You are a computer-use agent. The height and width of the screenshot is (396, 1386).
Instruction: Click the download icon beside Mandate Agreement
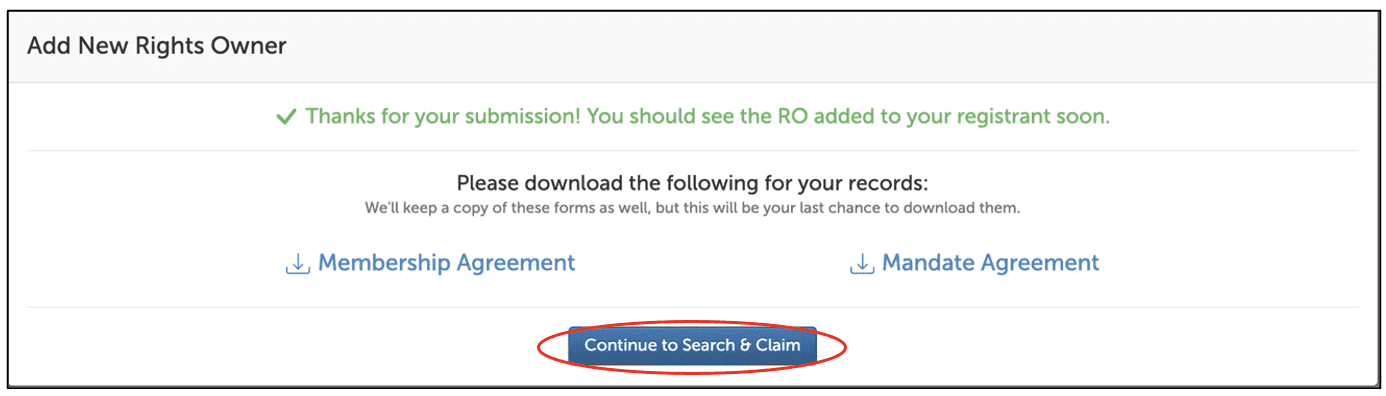[861, 264]
